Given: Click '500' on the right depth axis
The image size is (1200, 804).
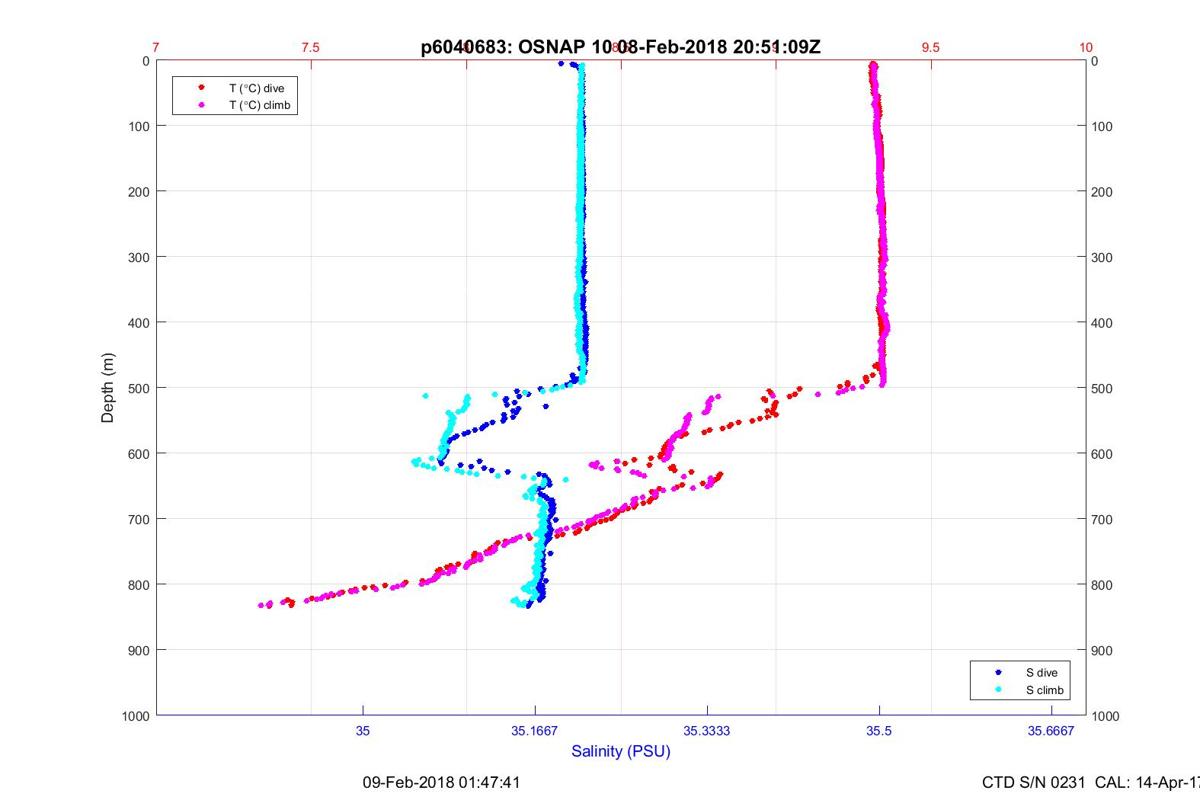Looking at the screenshot, I should 1102,388.
